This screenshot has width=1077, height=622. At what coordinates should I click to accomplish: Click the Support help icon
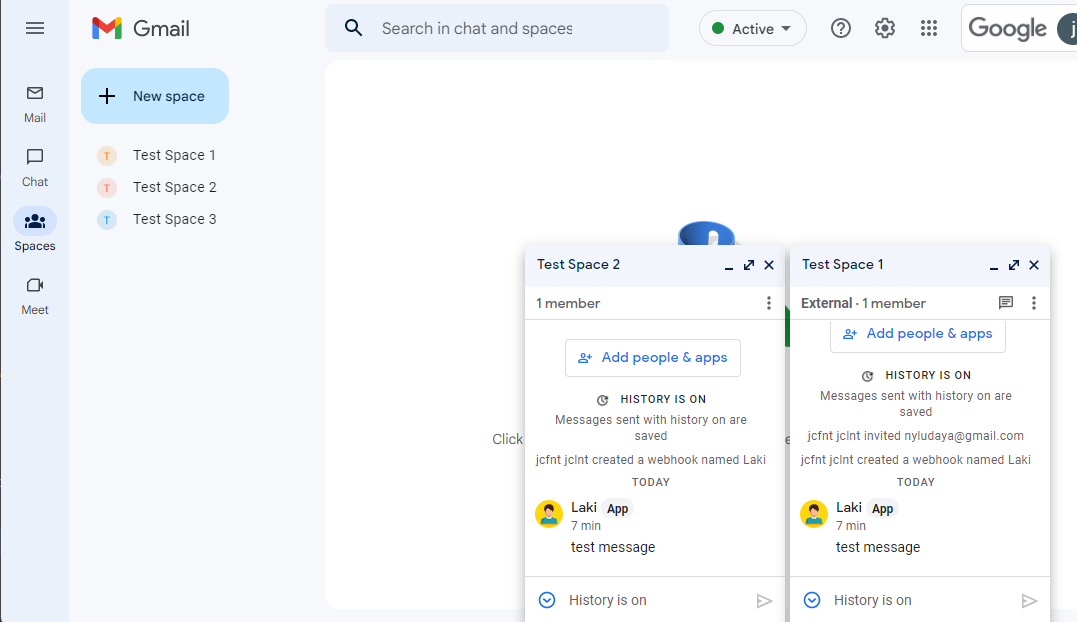pyautogui.click(x=841, y=29)
